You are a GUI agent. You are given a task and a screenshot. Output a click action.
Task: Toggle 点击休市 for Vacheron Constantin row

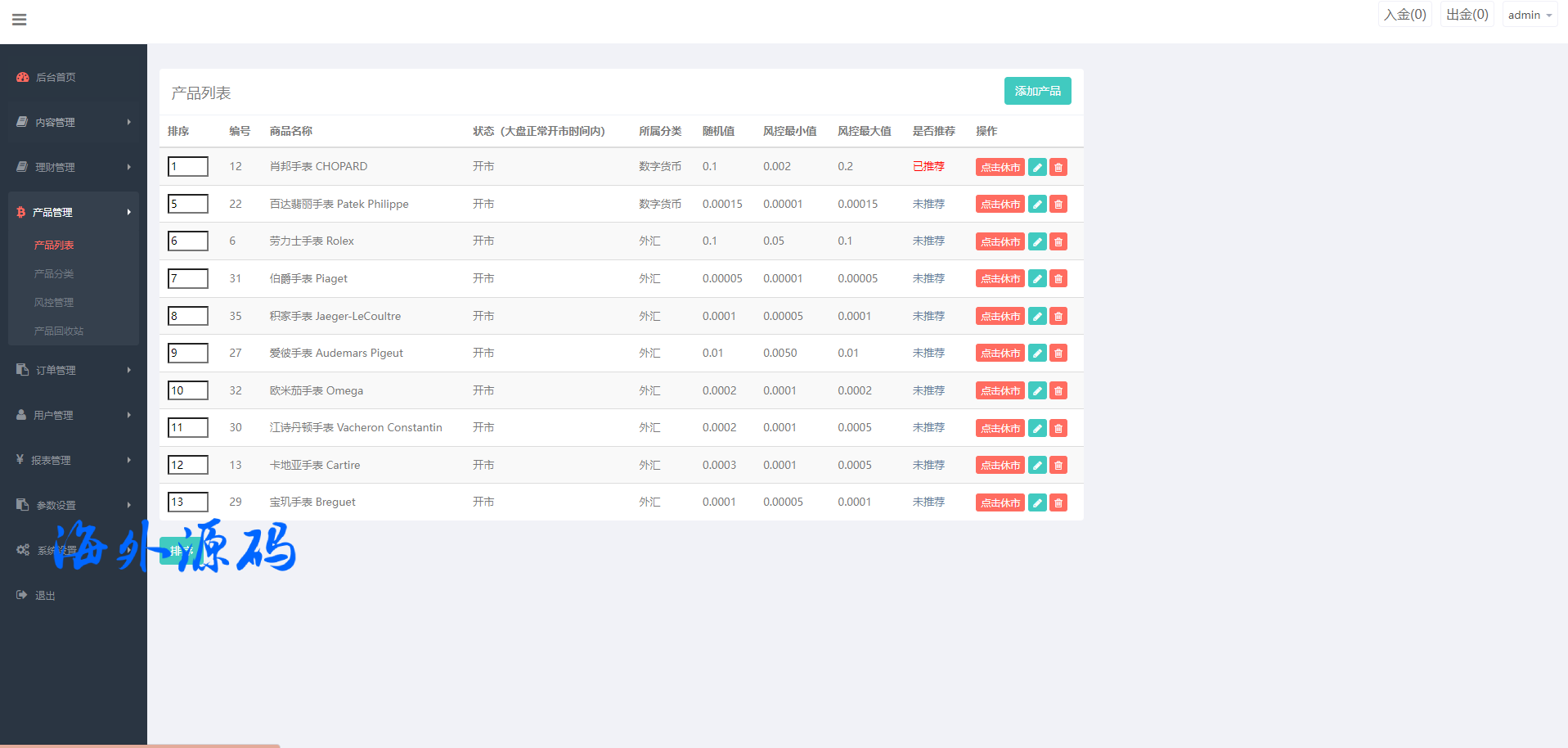(1000, 428)
